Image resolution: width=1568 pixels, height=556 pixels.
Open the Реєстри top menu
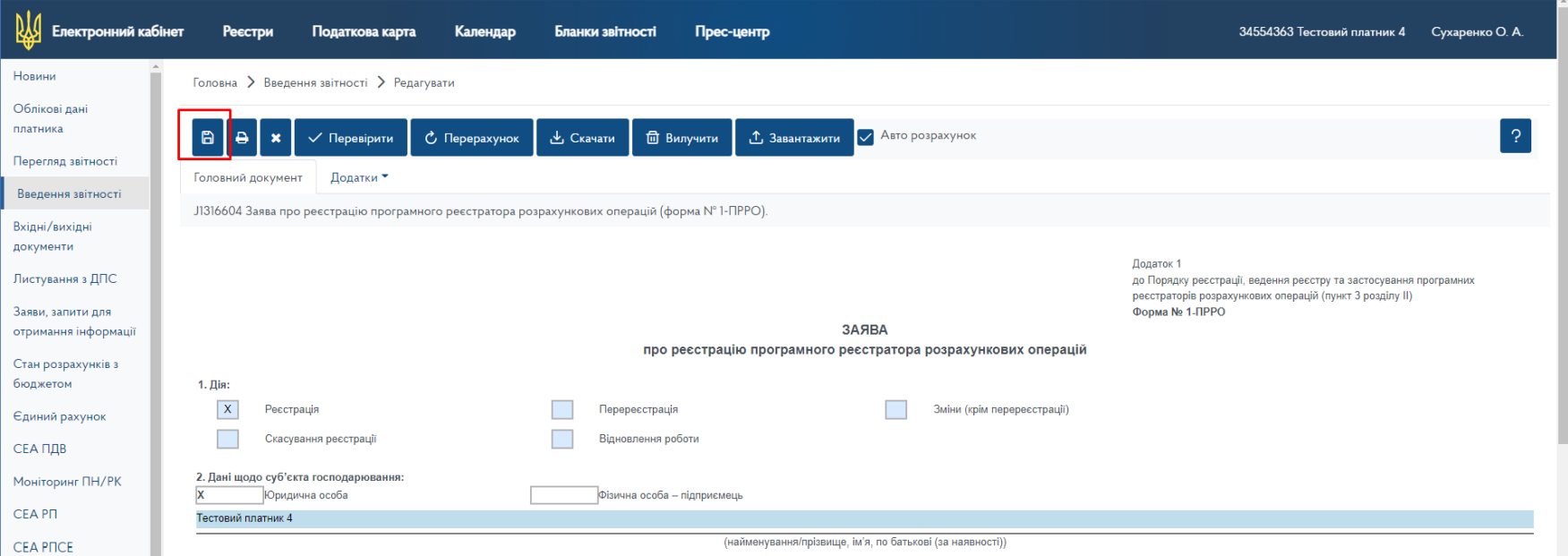coord(247,31)
